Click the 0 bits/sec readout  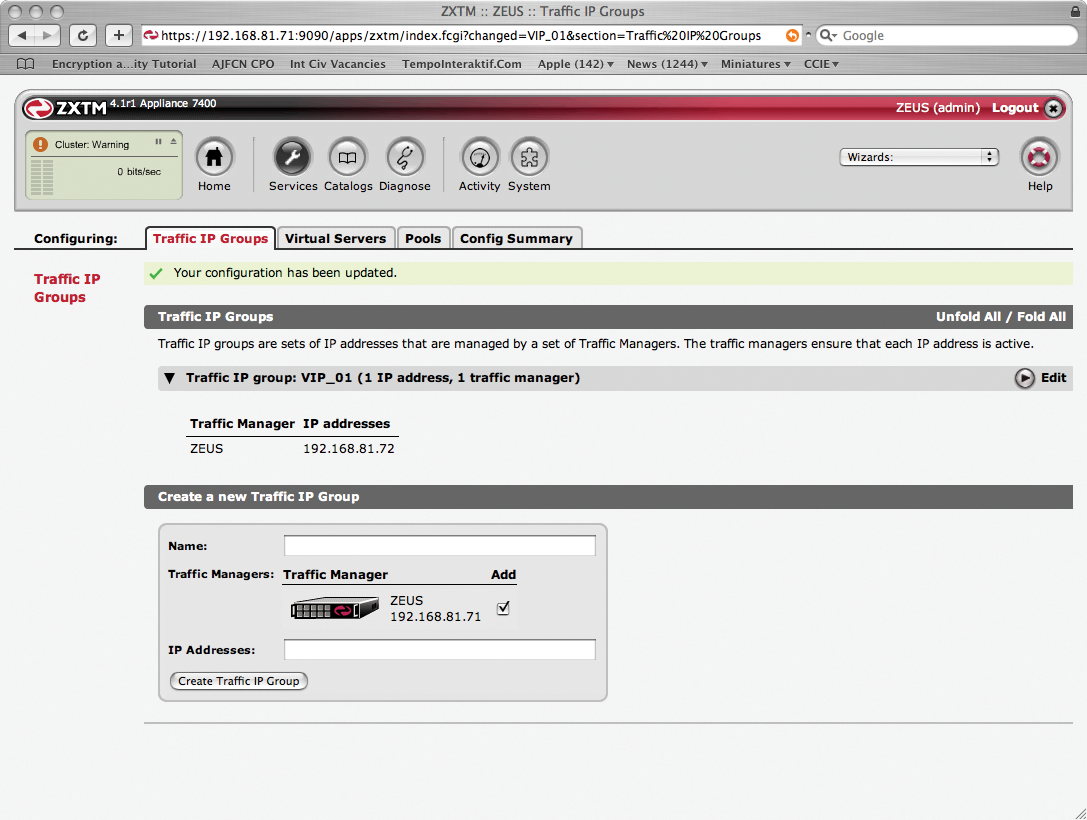tap(139, 172)
